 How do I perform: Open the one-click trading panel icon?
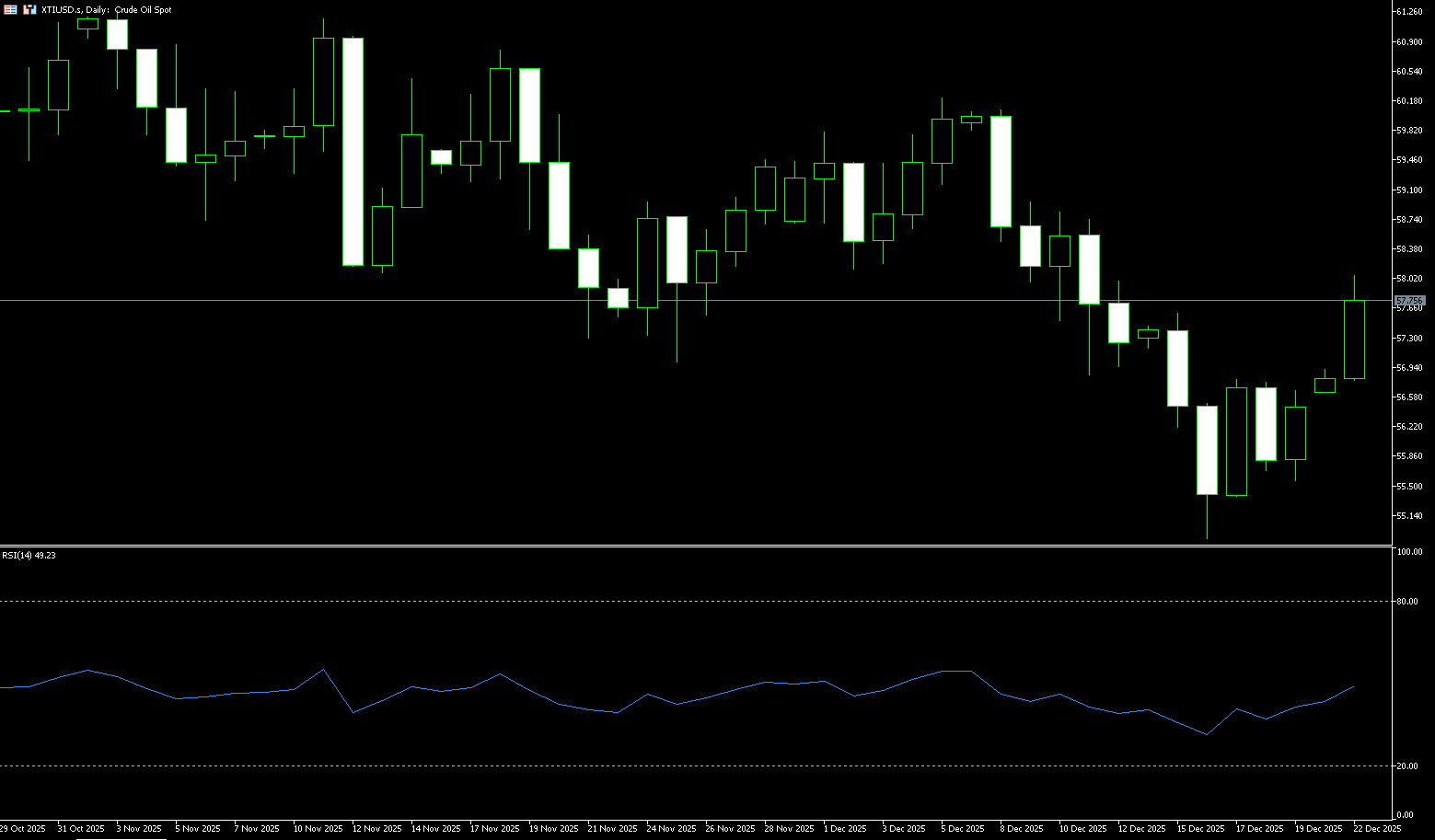pyautogui.click(x=10, y=9)
